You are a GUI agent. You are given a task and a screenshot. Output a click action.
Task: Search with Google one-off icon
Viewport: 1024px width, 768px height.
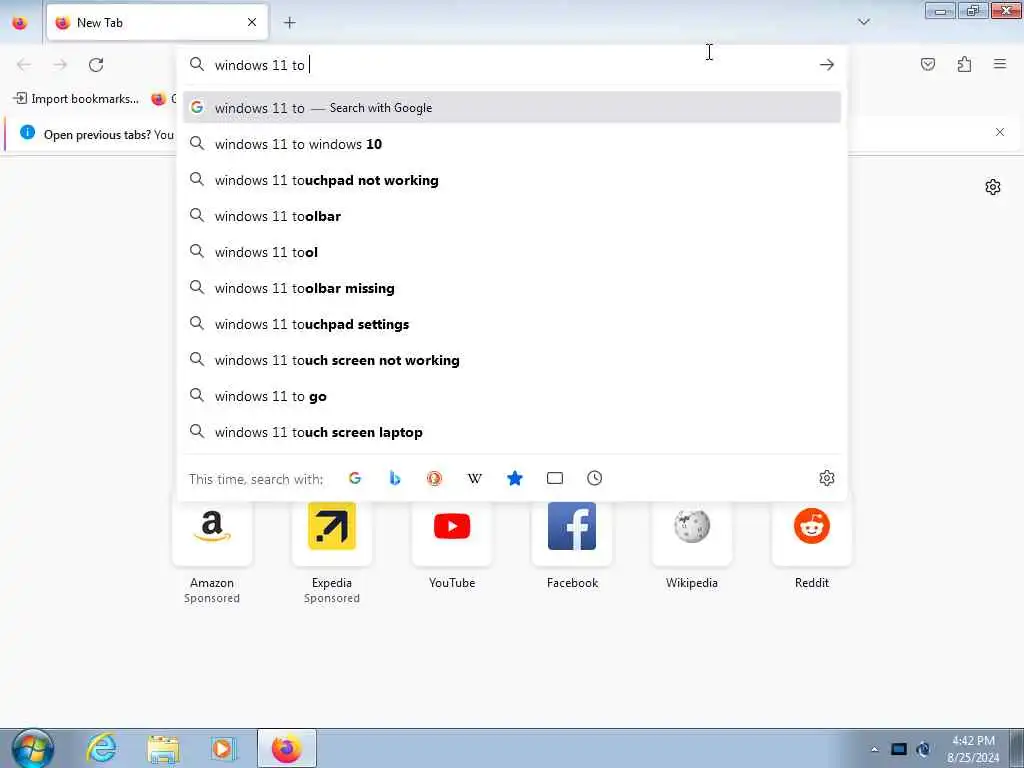point(355,478)
